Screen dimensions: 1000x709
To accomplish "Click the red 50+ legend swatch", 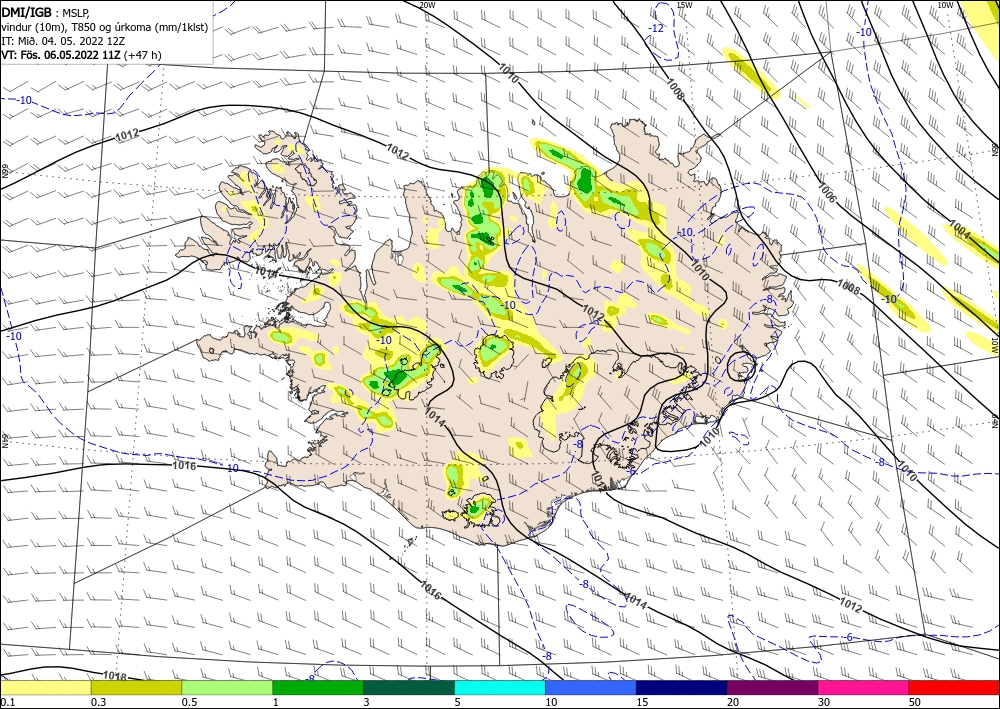I will tap(954, 687).
